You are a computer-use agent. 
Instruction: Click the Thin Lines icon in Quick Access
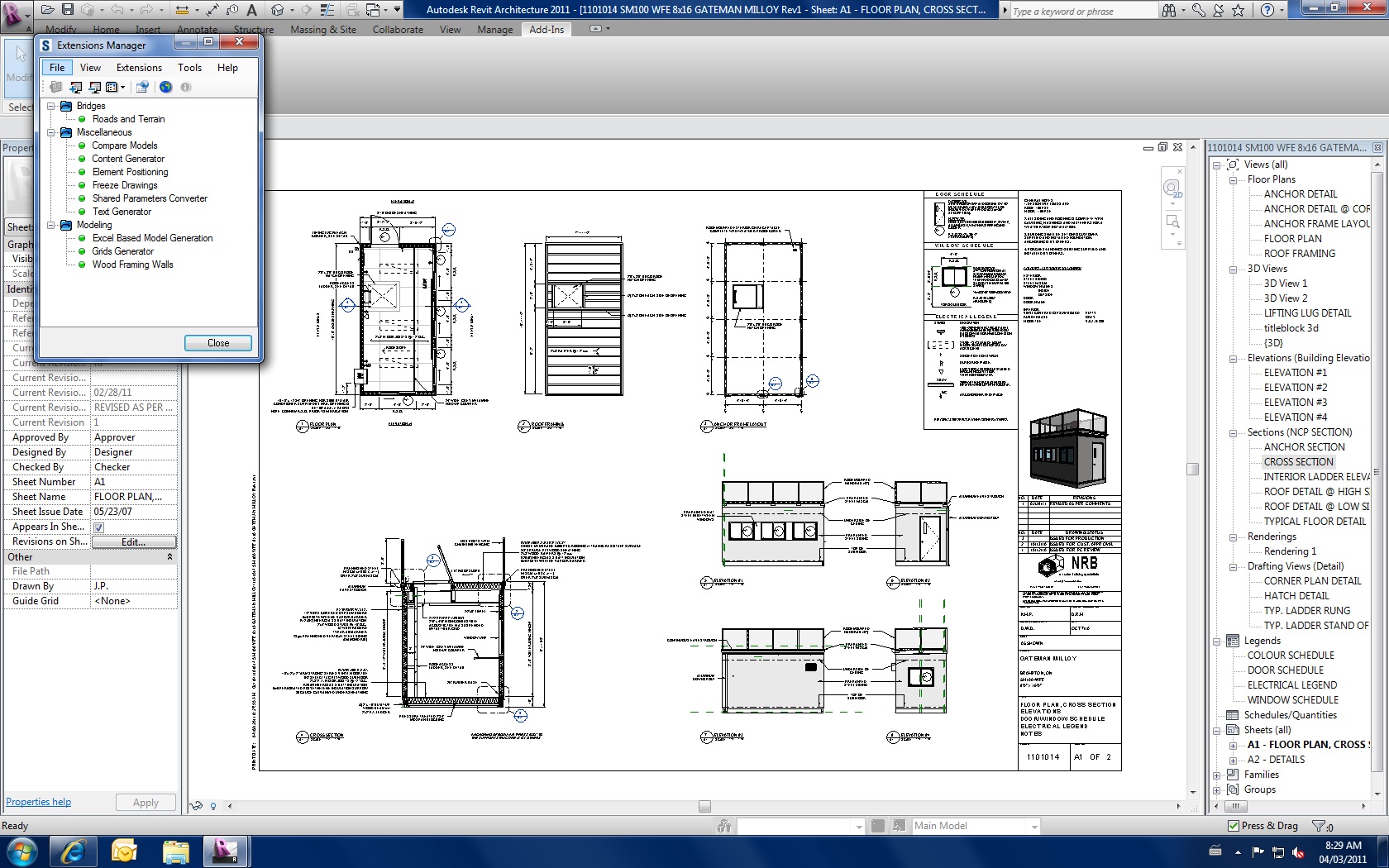coord(327,10)
